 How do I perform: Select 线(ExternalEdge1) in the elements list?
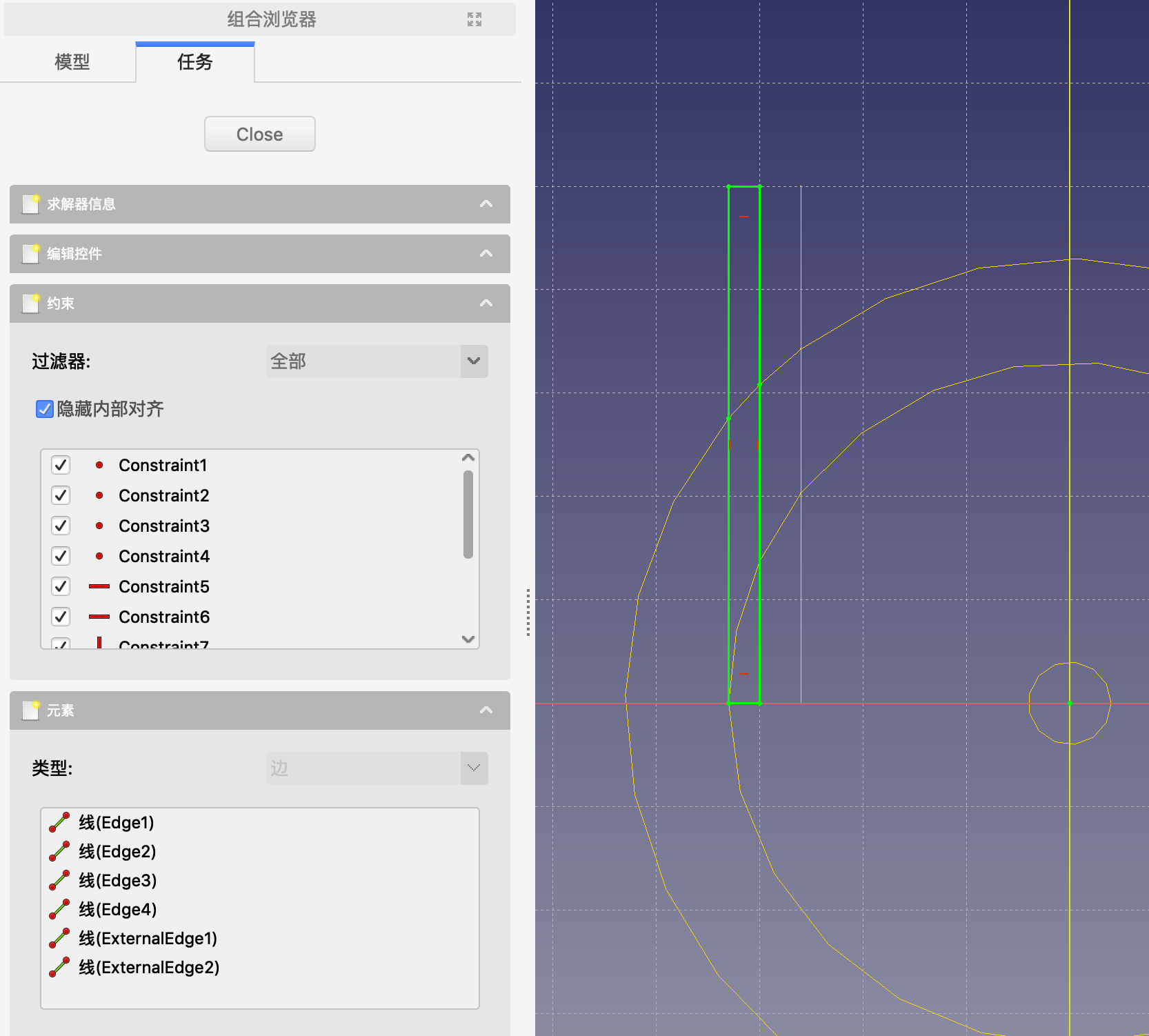[x=148, y=938]
